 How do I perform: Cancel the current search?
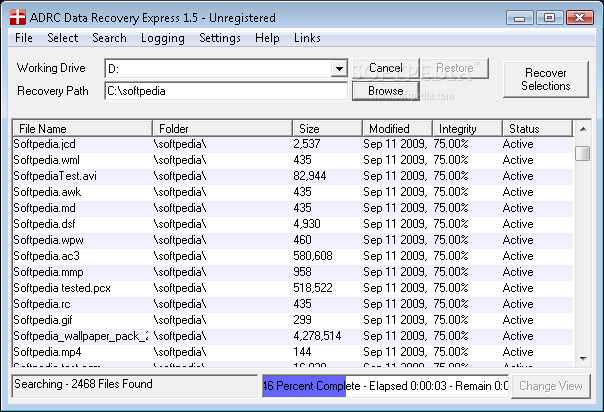click(386, 68)
